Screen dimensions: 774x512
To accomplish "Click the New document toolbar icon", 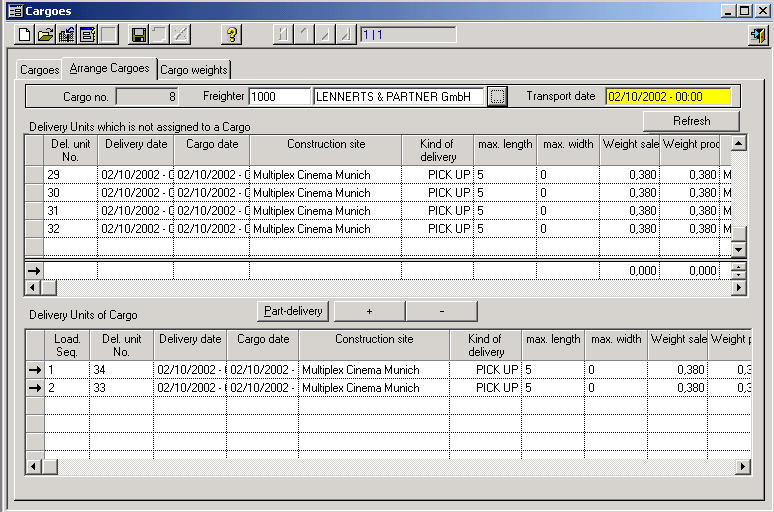I will pos(25,35).
